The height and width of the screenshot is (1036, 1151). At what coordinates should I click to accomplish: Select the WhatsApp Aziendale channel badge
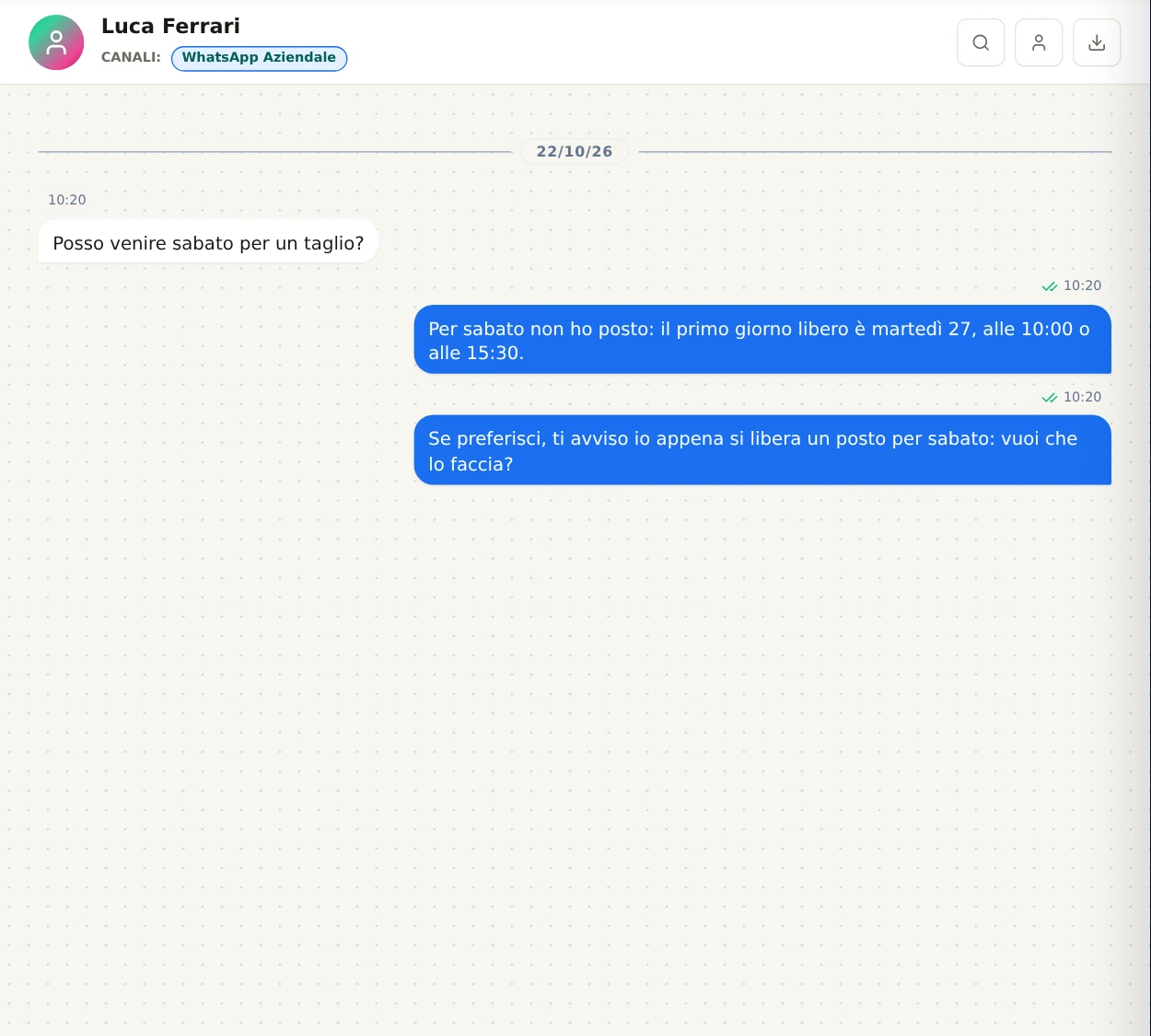(x=259, y=58)
